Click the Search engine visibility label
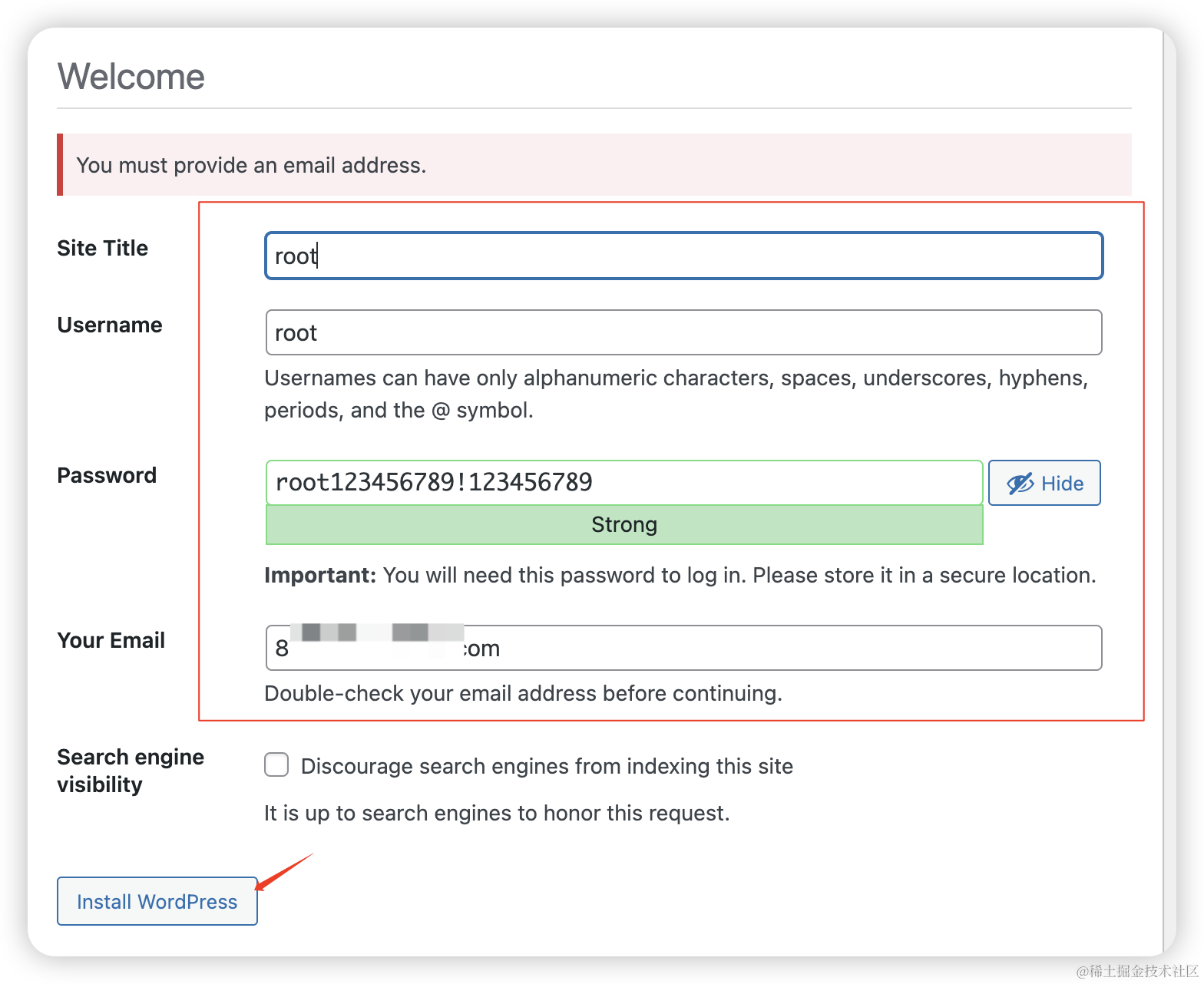This screenshot has height=984, width=1204. tap(131, 771)
